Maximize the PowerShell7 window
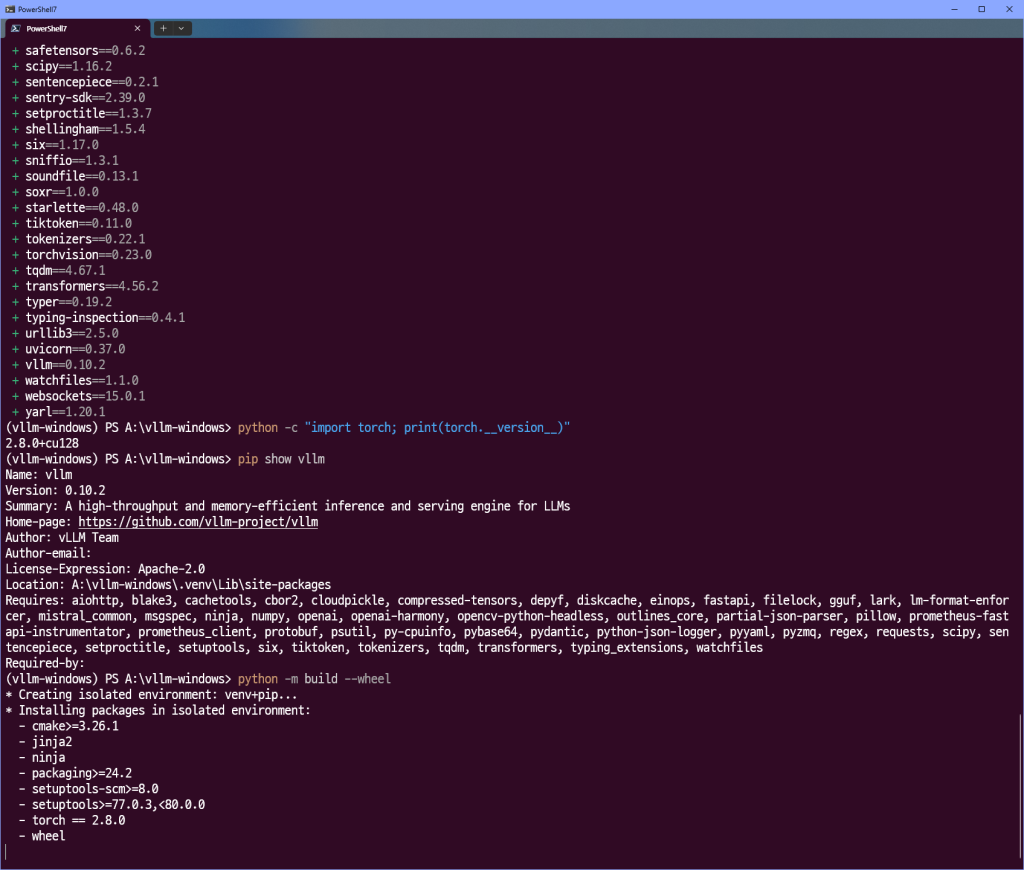 [x=981, y=8]
